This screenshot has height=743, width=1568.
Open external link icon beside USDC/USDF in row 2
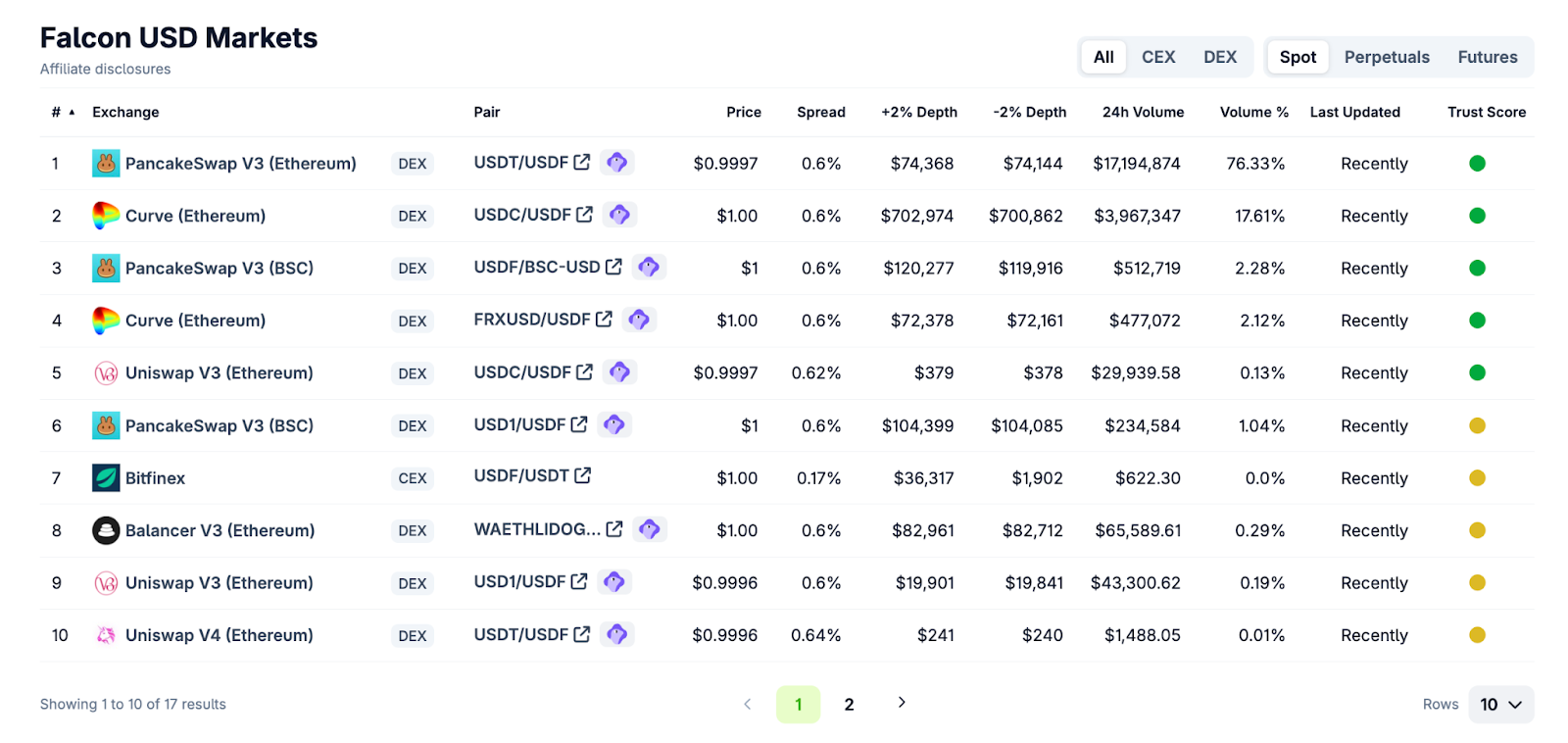pos(585,214)
